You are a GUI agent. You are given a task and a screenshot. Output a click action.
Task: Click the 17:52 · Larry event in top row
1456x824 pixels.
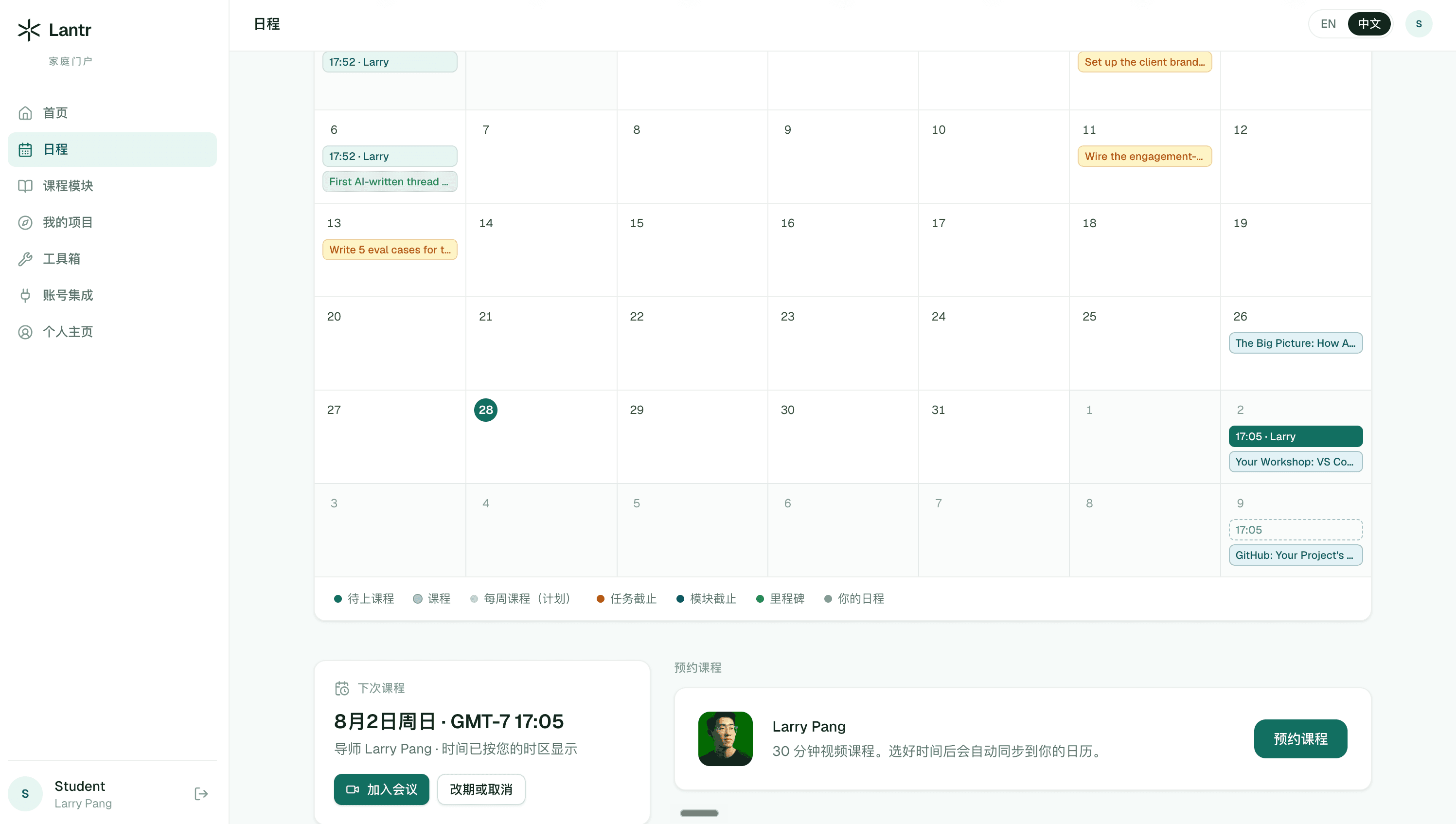[389, 62]
